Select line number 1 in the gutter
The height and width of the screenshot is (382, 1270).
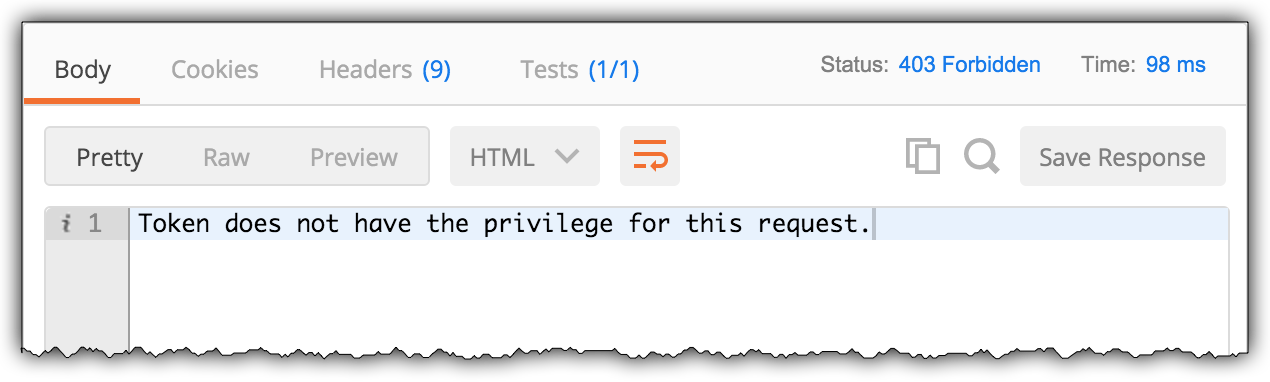[x=95, y=224]
